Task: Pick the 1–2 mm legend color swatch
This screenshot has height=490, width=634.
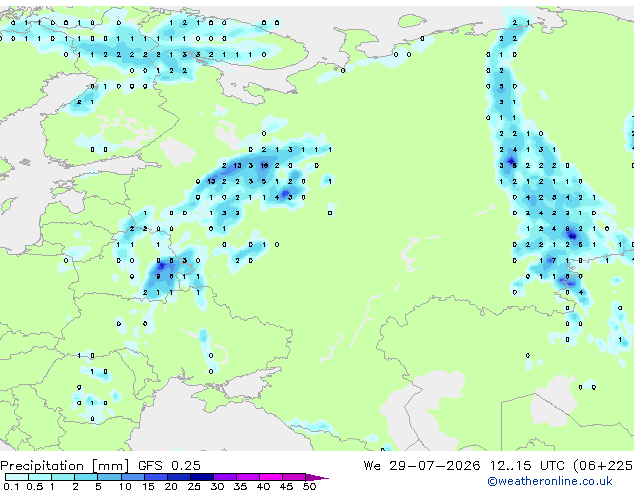Action: [x=63, y=477]
